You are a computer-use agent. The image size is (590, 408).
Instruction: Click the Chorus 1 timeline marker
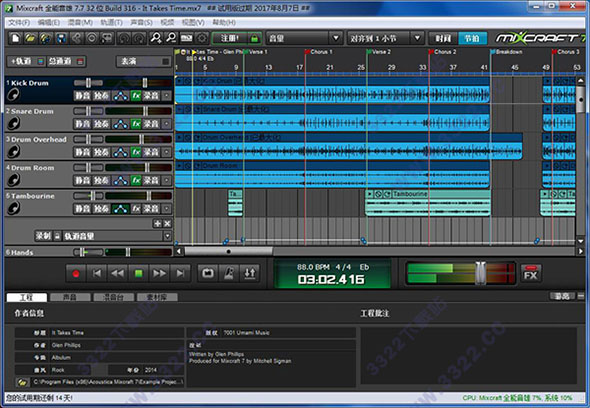pyautogui.click(x=318, y=52)
